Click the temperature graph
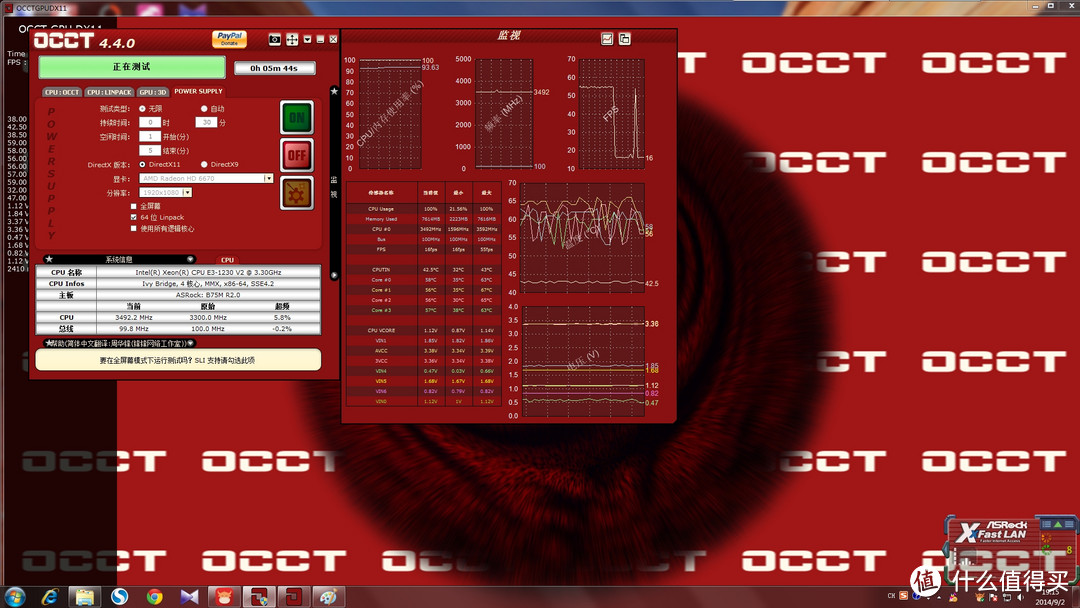Viewport: 1080px width, 608px height. pyautogui.click(x=582, y=238)
